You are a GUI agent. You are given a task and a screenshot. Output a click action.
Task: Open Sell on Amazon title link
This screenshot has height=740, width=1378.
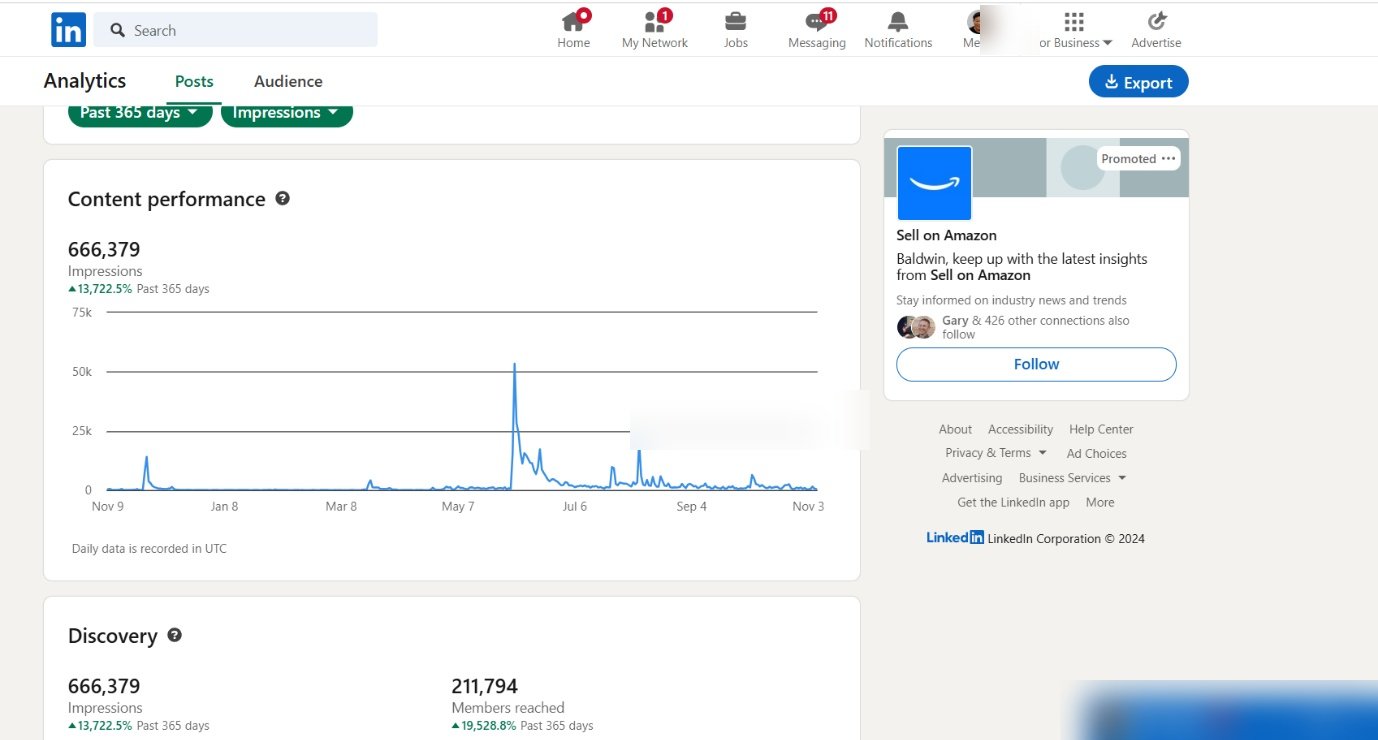point(946,235)
